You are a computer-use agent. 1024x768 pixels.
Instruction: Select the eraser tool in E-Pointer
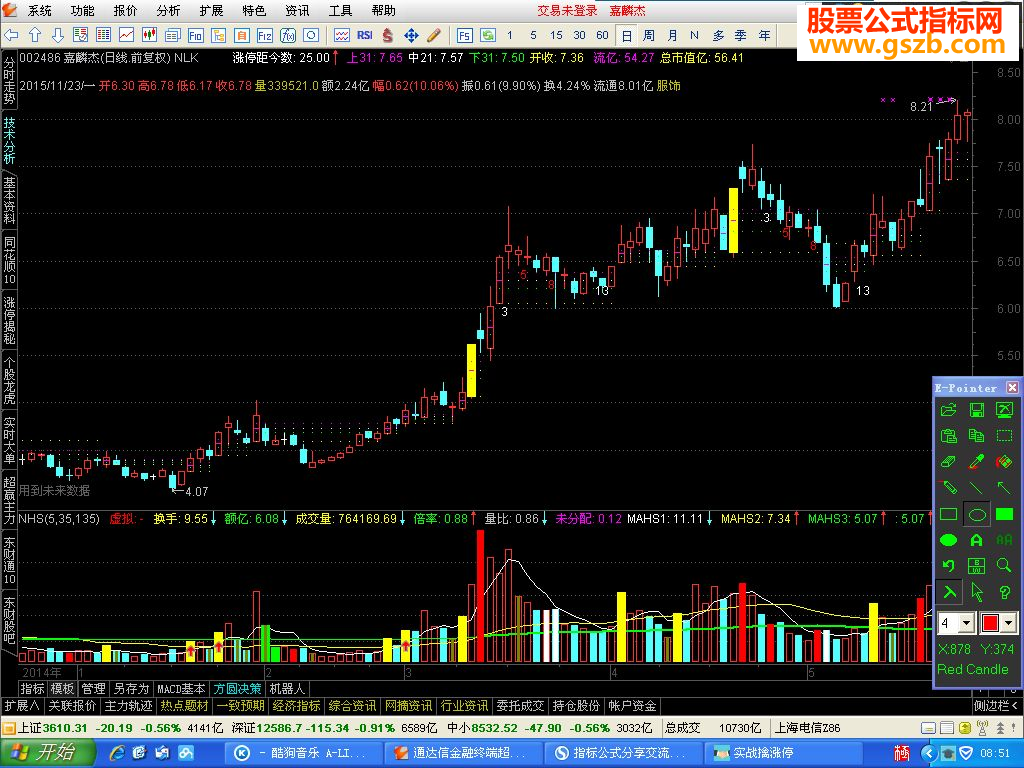pyautogui.click(x=948, y=462)
